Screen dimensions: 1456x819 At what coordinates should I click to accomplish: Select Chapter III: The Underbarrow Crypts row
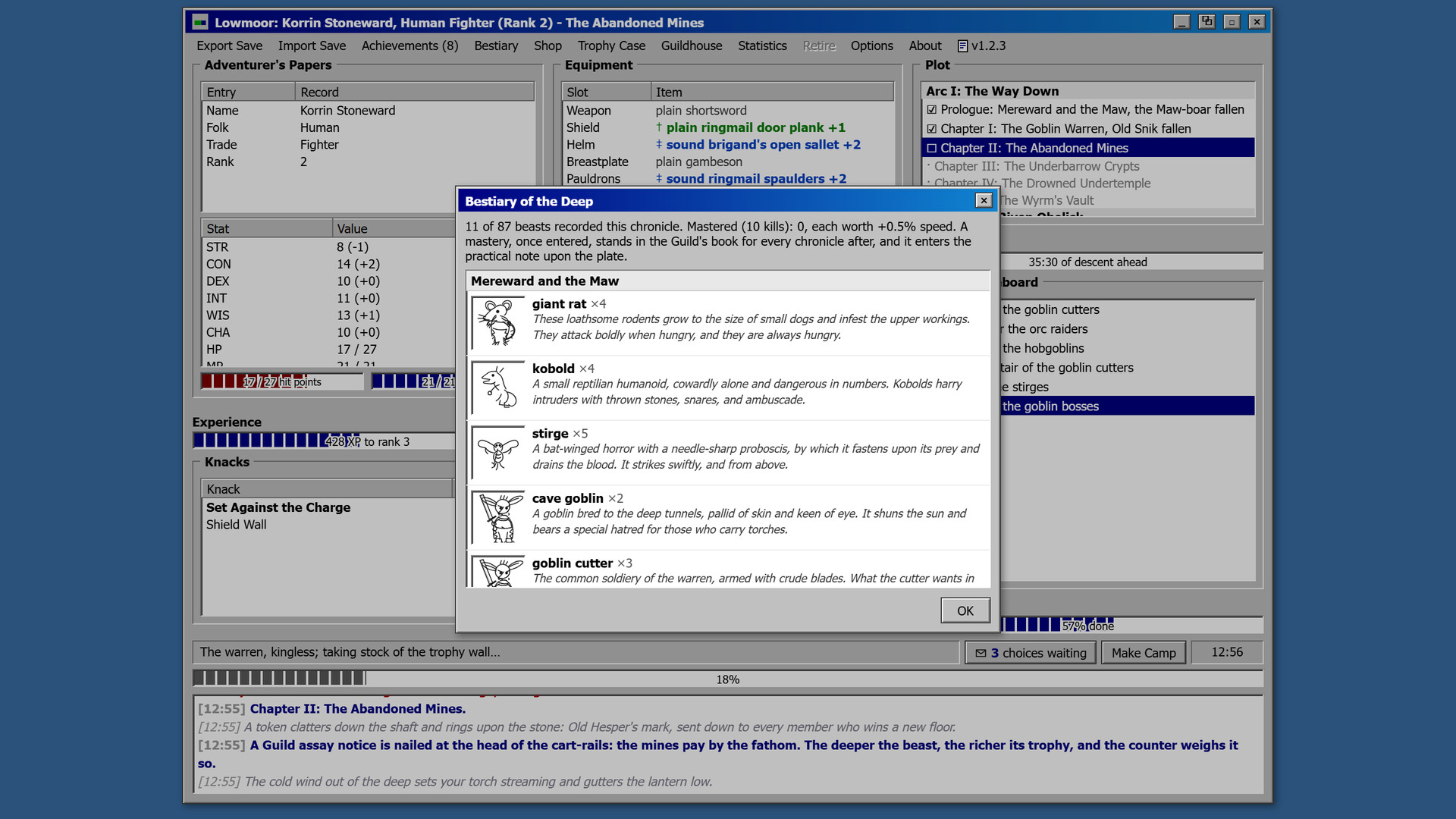1087,166
